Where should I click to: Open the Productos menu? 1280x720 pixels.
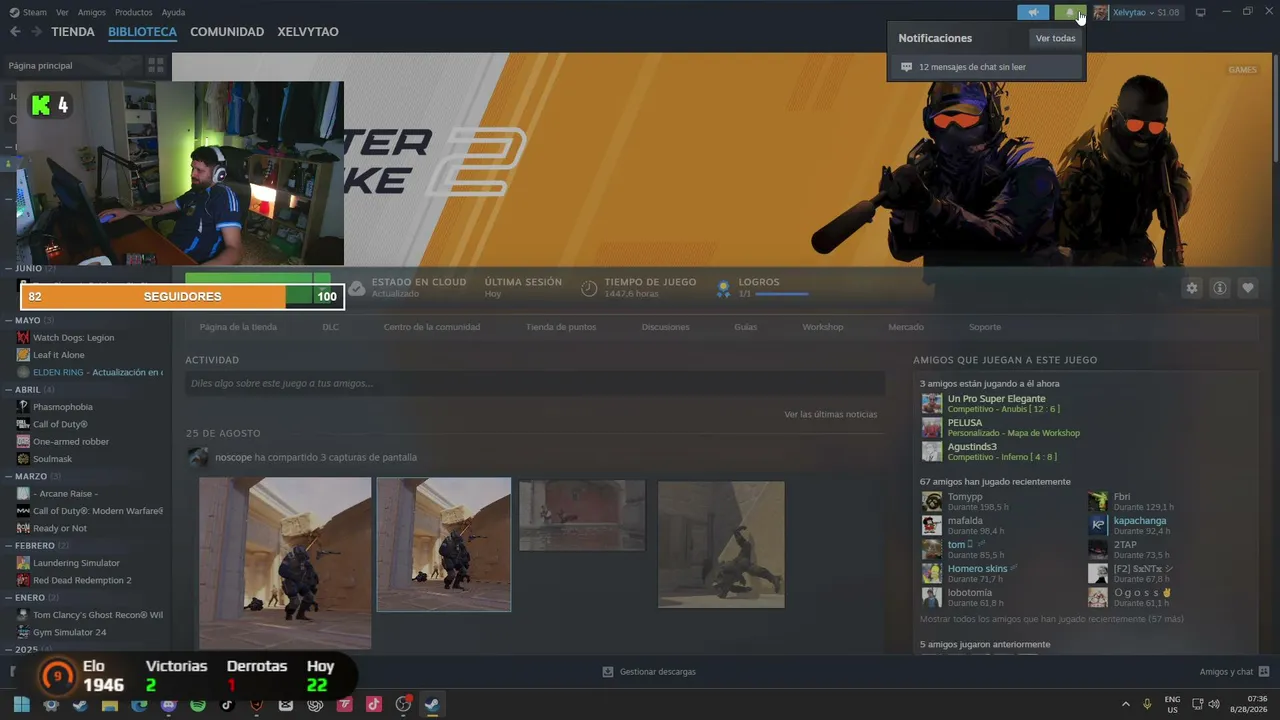(133, 12)
